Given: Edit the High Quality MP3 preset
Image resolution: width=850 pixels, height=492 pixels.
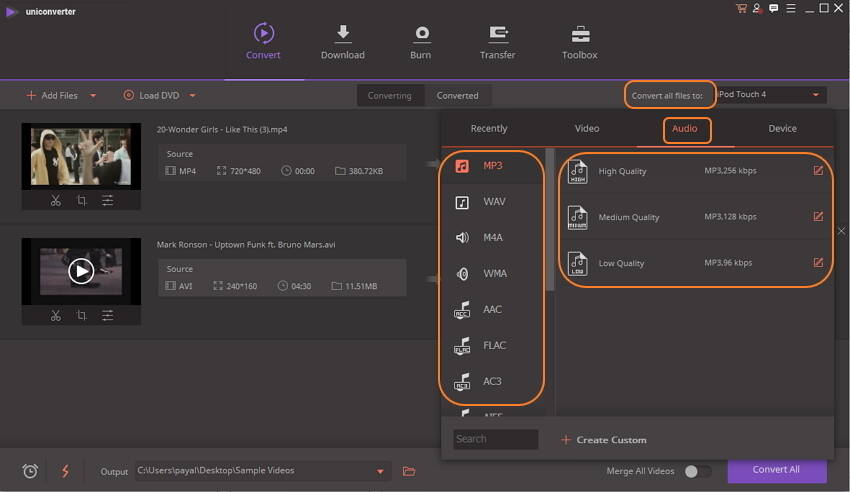Looking at the screenshot, I should pyautogui.click(x=818, y=171).
